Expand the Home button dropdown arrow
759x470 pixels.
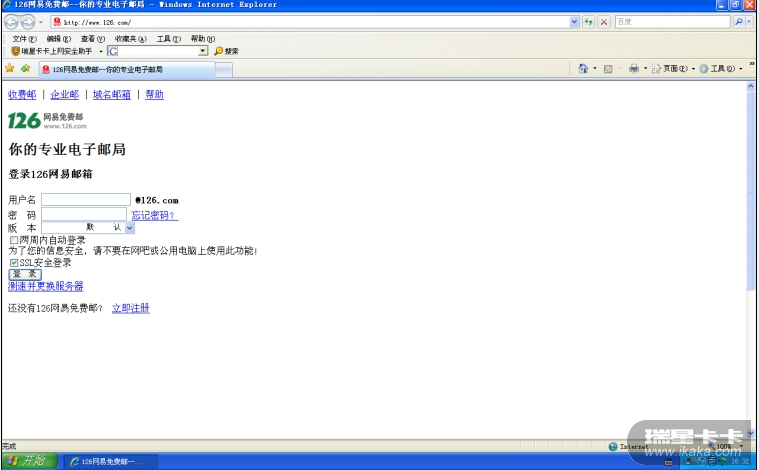coord(595,69)
